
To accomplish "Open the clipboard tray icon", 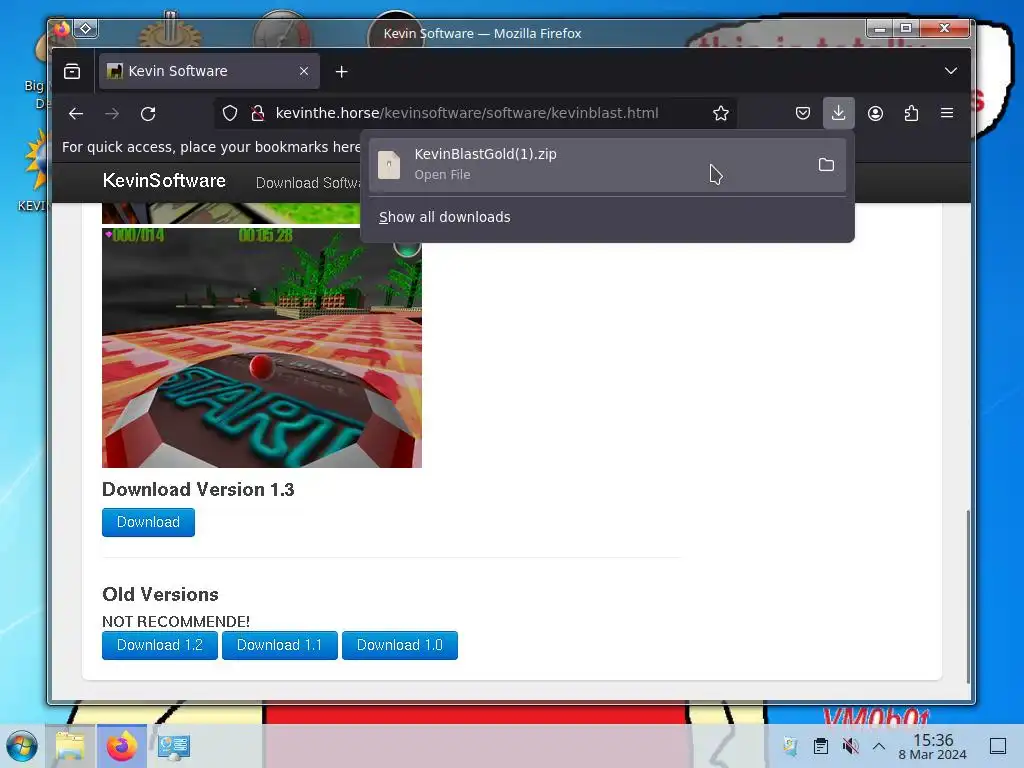I will pyautogui.click(x=821, y=746).
